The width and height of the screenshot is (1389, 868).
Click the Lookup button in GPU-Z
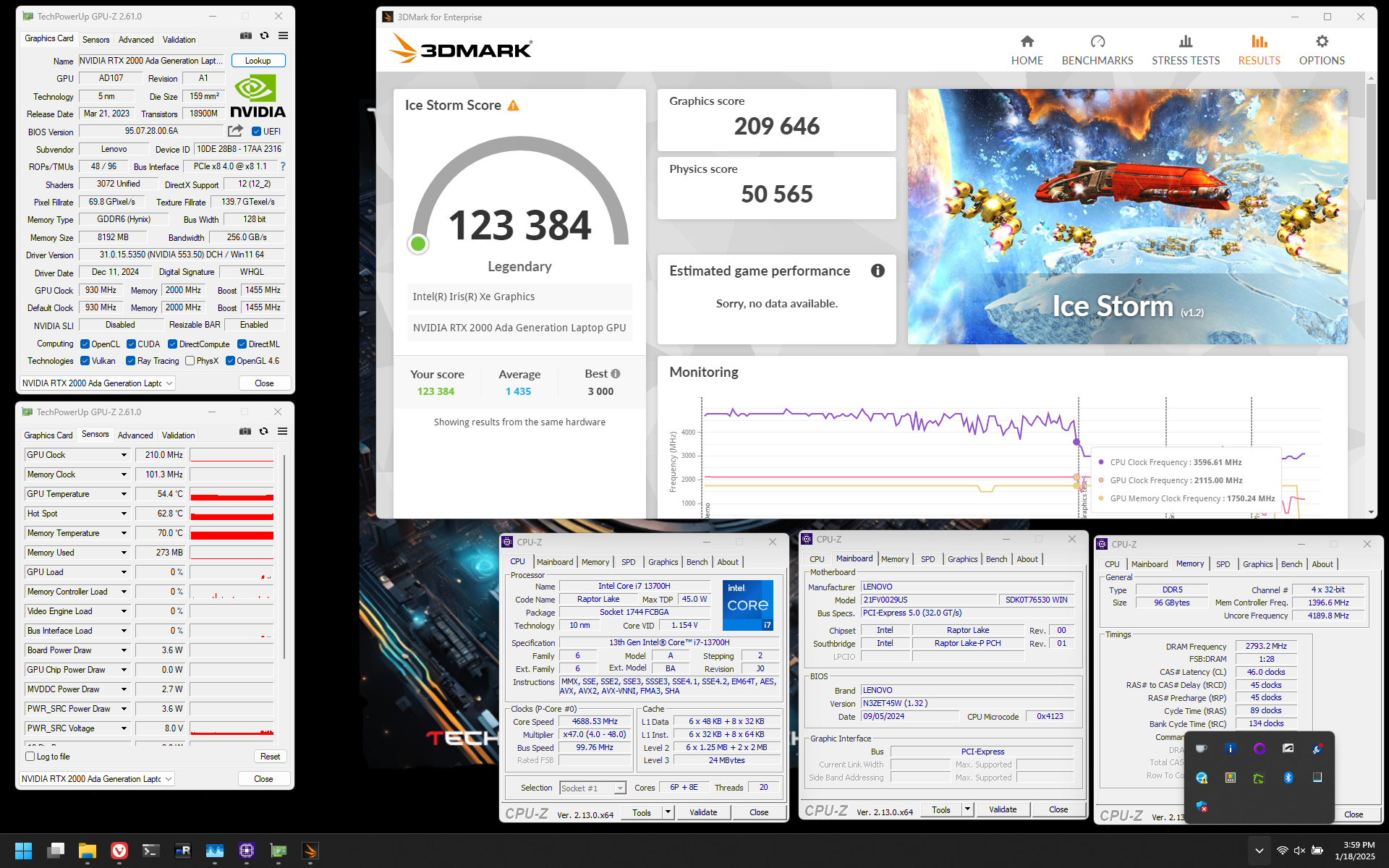258,61
